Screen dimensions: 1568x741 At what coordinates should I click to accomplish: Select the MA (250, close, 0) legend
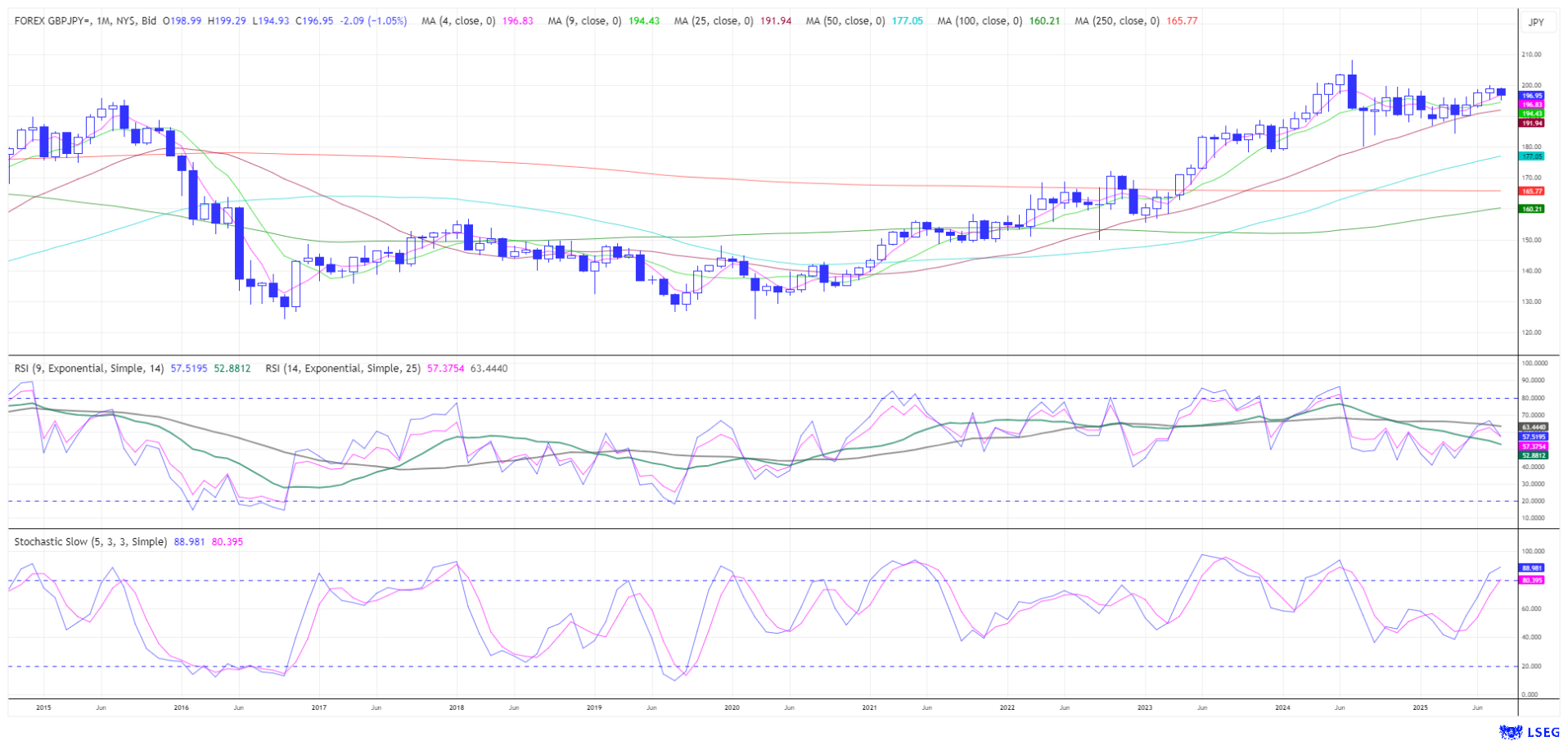coord(1117,20)
